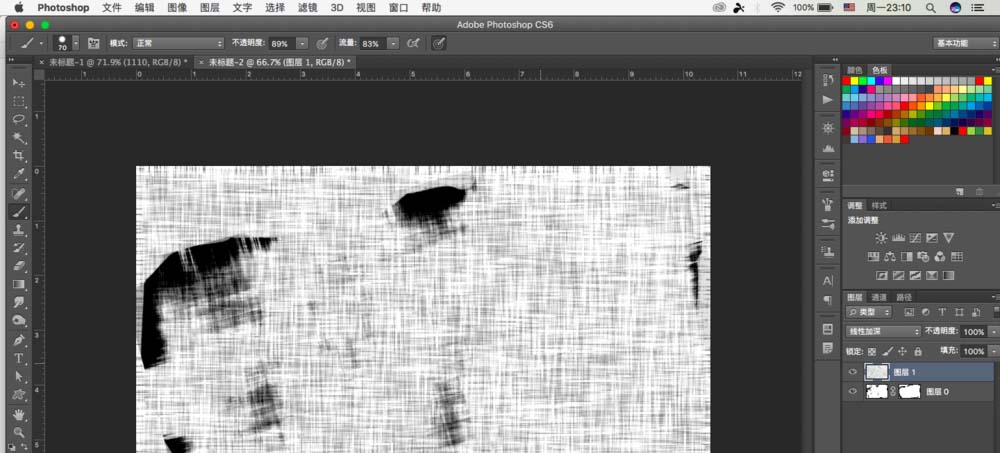This screenshot has width=1000, height=453.
Task: Select the Move tool
Action: tap(19, 83)
